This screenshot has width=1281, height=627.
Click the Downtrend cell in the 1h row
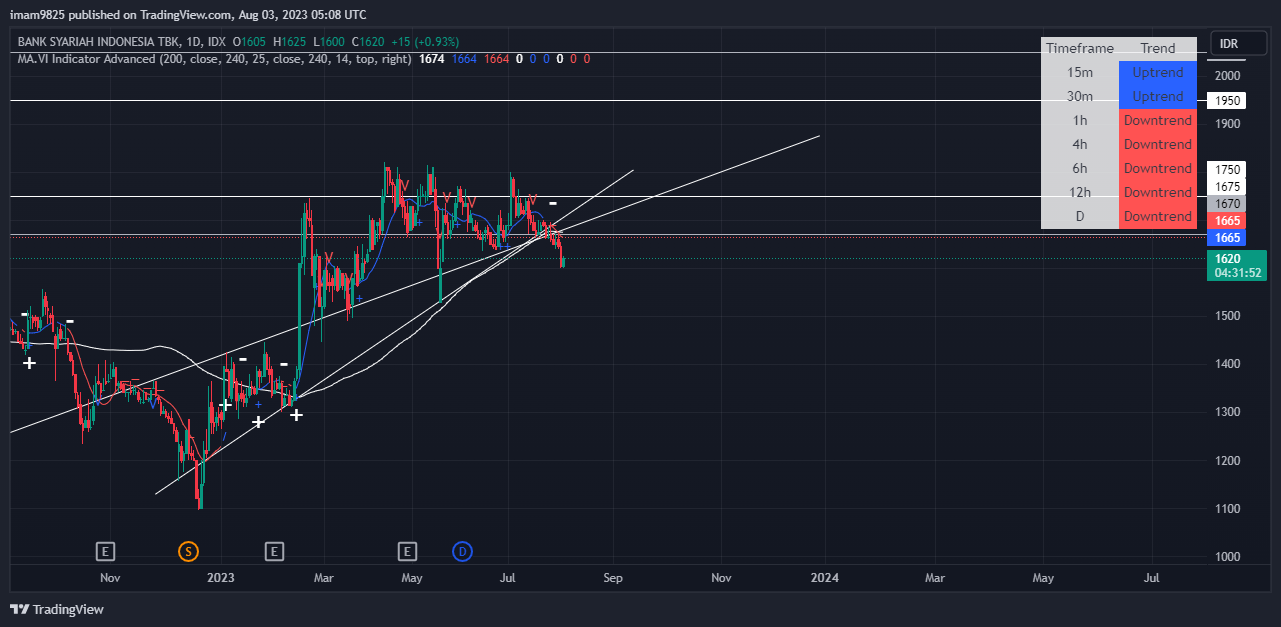[1158, 120]
